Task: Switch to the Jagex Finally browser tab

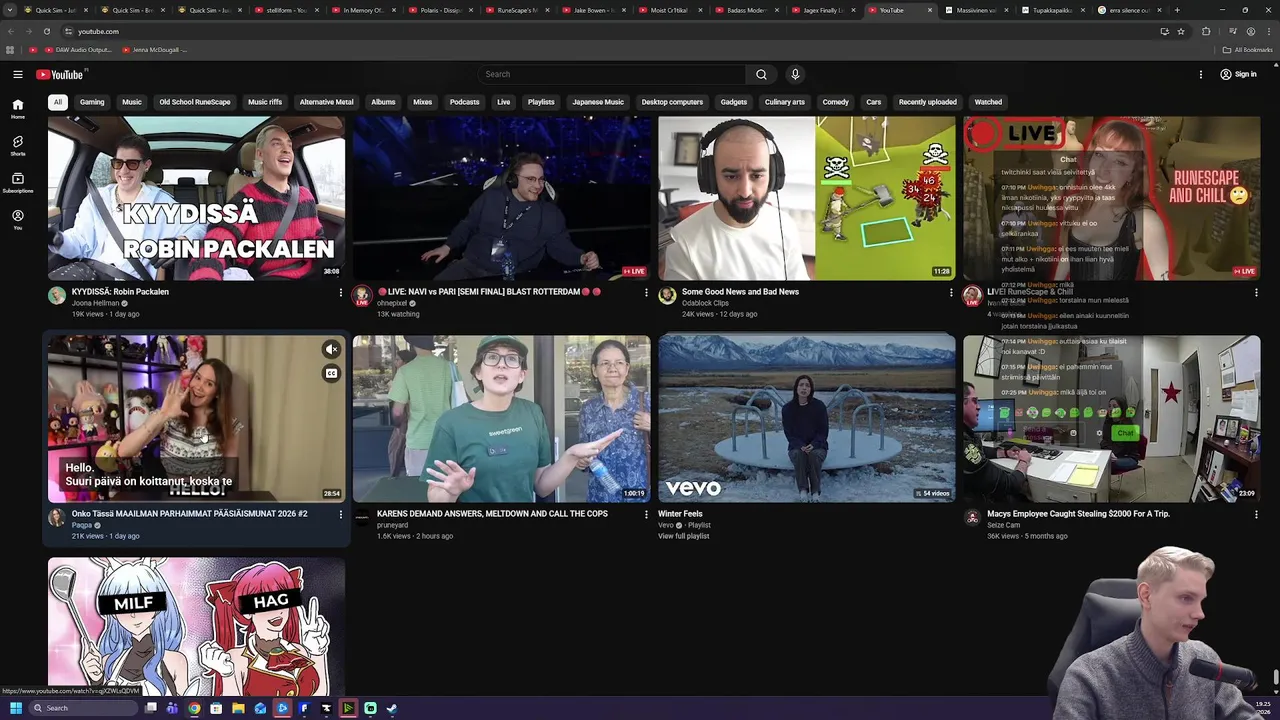Action: [x=823, y=10]
